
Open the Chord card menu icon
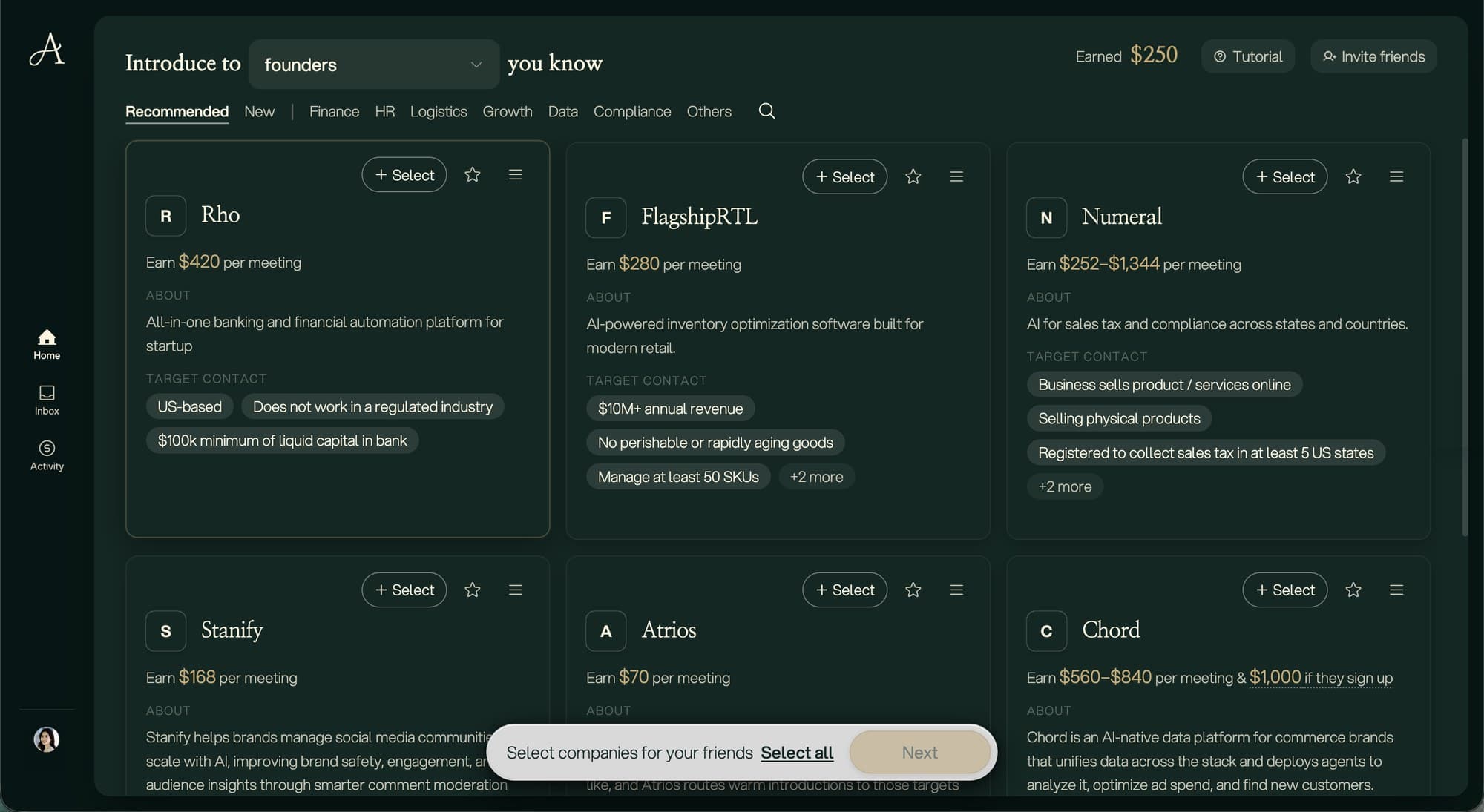(x=1396, y=590)
